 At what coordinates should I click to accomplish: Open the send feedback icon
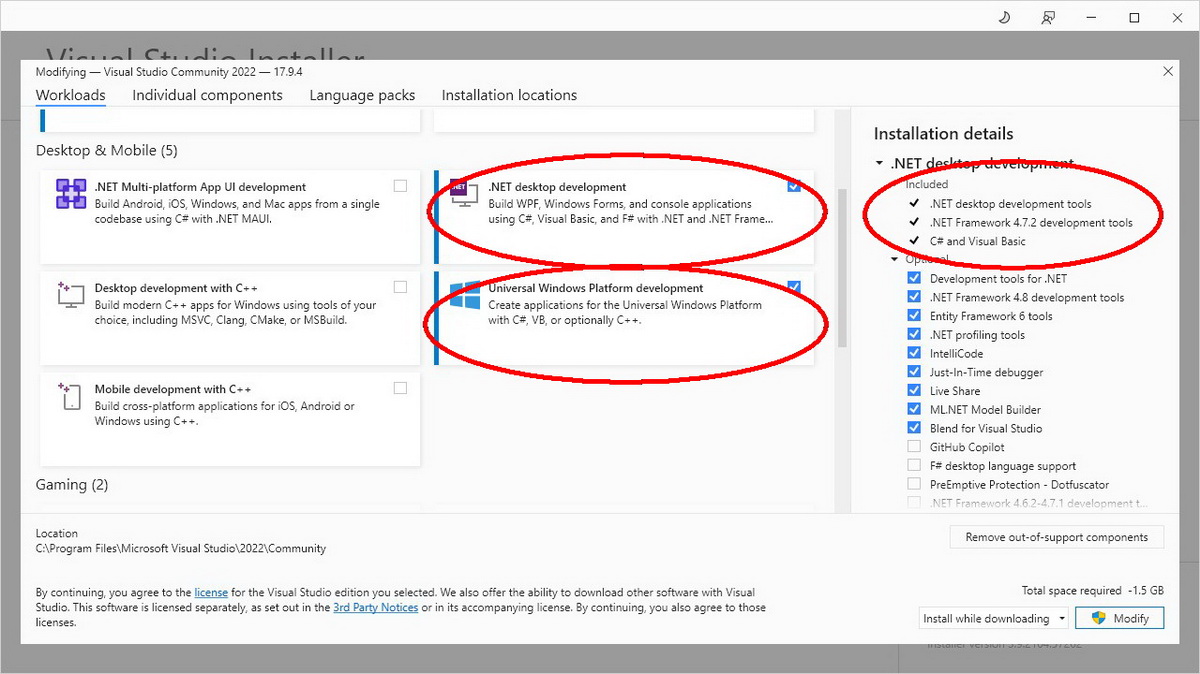(1047, 17)
